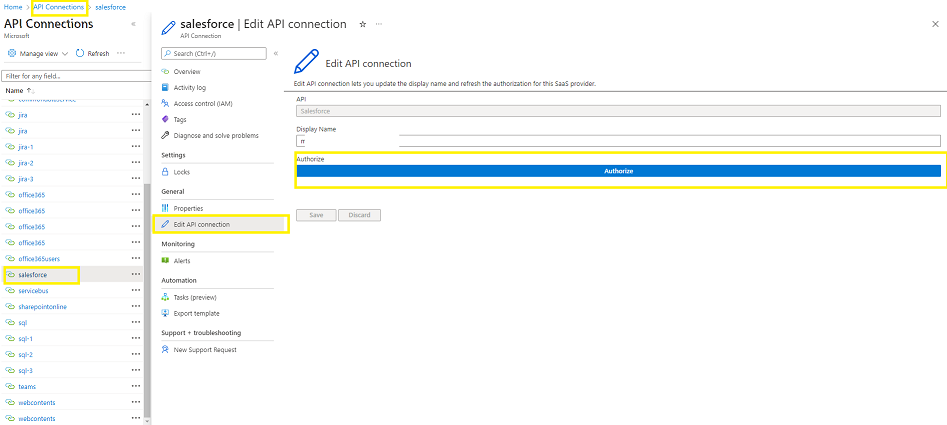The height and width of the screenshot is (425, 947).
Task: Open the sql-1 connection
Action: (25, 339)
